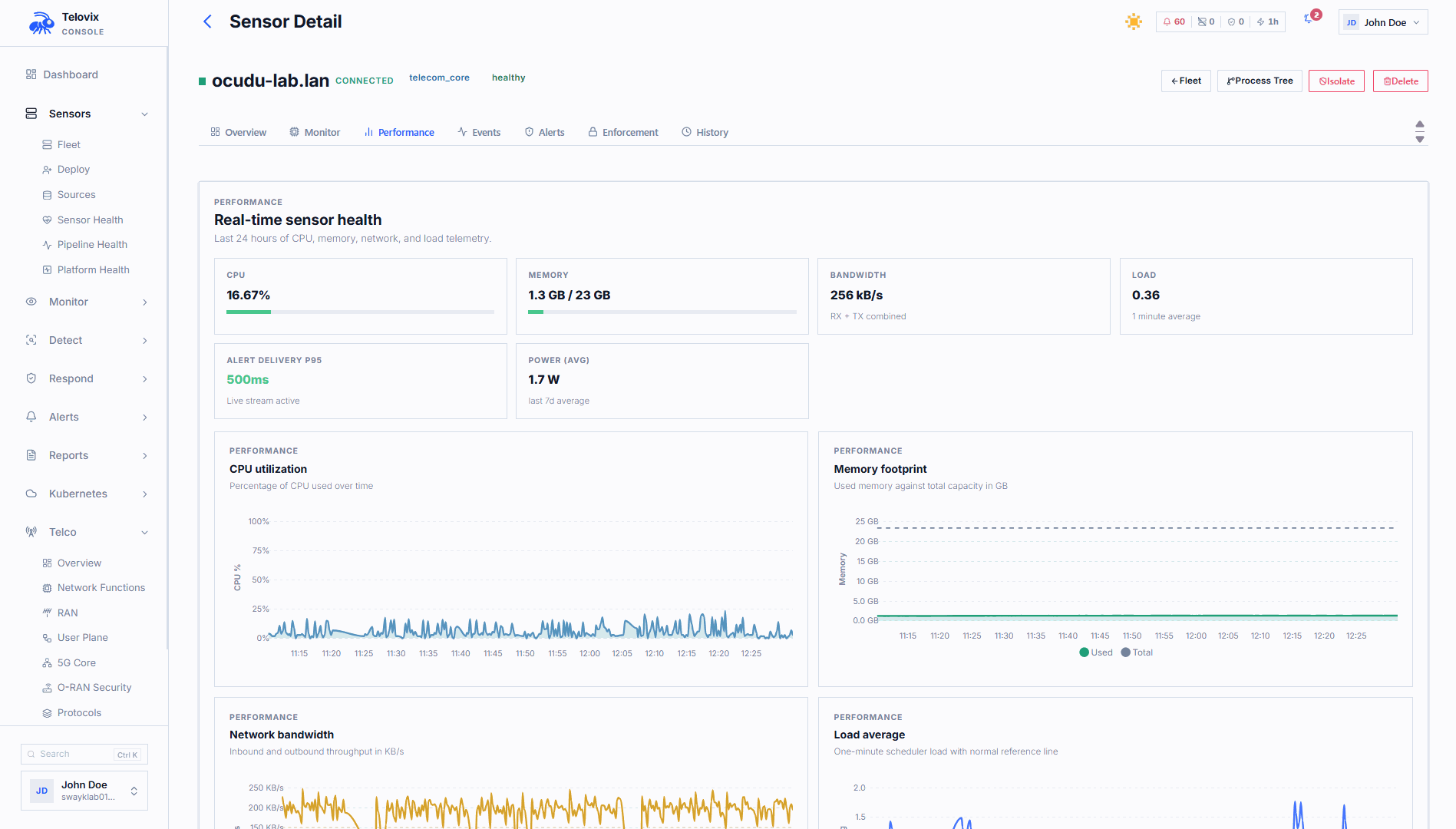Go back using the arrow beside Sensor Detail
1456x829 pixels.
pyautogui.click(x=207, y=21)
